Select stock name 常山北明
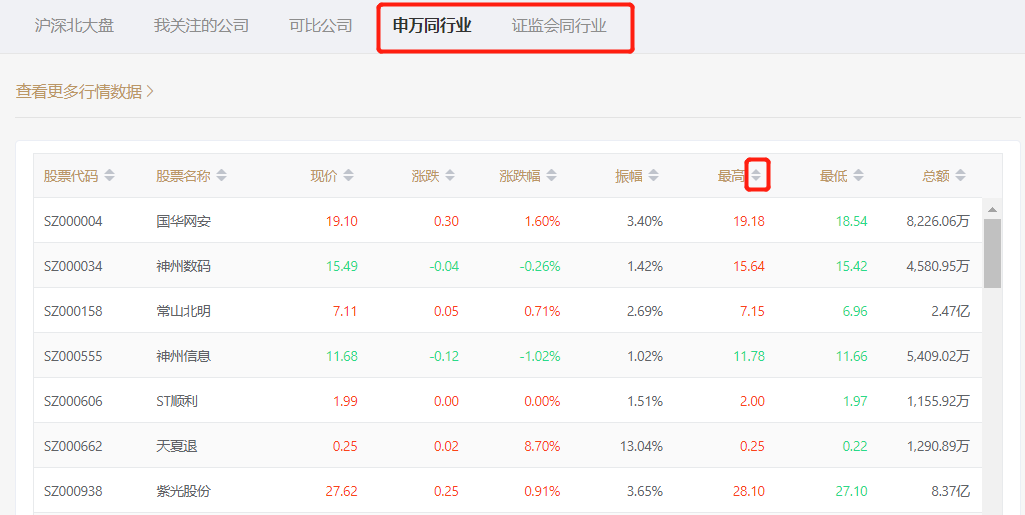 [x=183, y=311]
